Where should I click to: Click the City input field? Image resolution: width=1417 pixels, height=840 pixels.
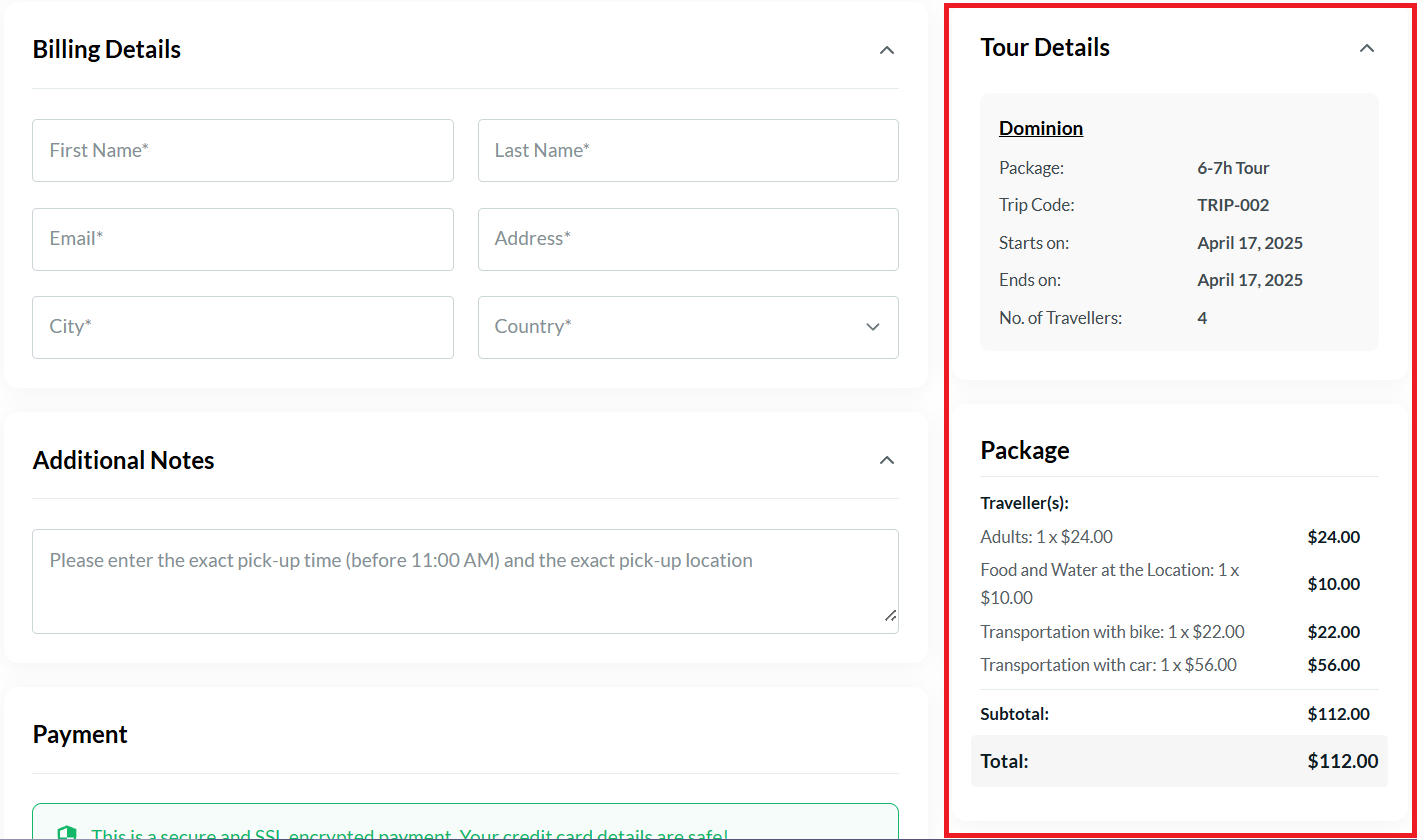[x=243, y=327]
